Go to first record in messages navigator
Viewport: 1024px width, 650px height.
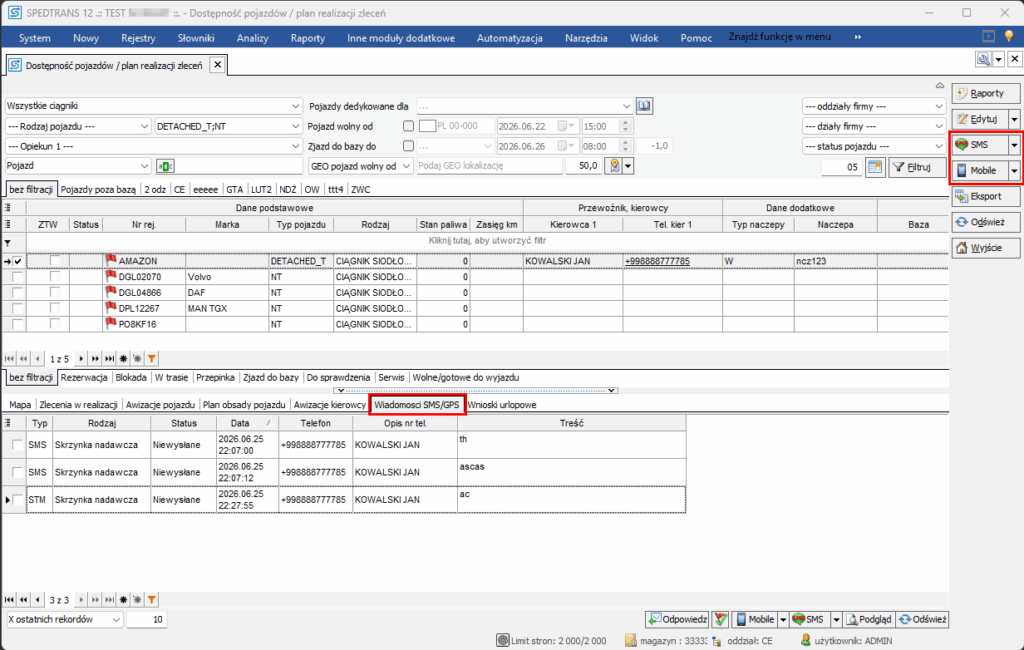click(x=9, y=600)
